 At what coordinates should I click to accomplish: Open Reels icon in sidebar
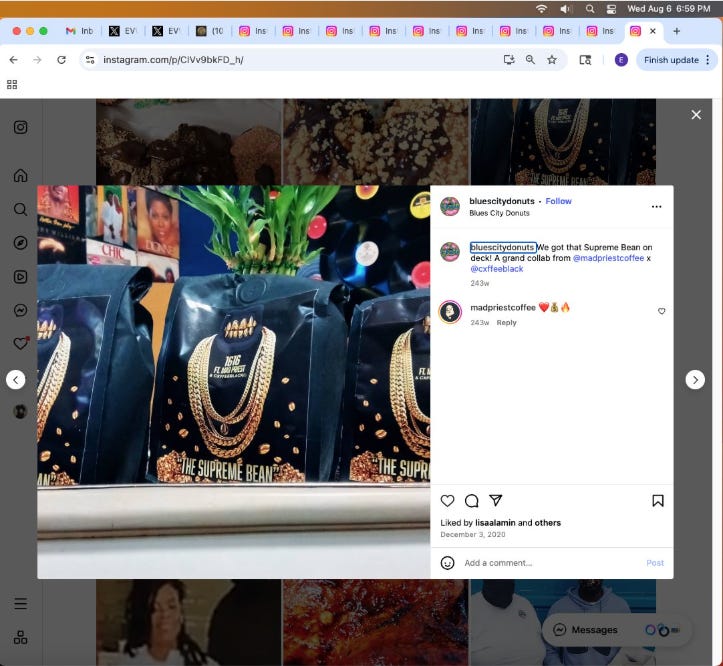pyautogui.click(x=20, y=277)
